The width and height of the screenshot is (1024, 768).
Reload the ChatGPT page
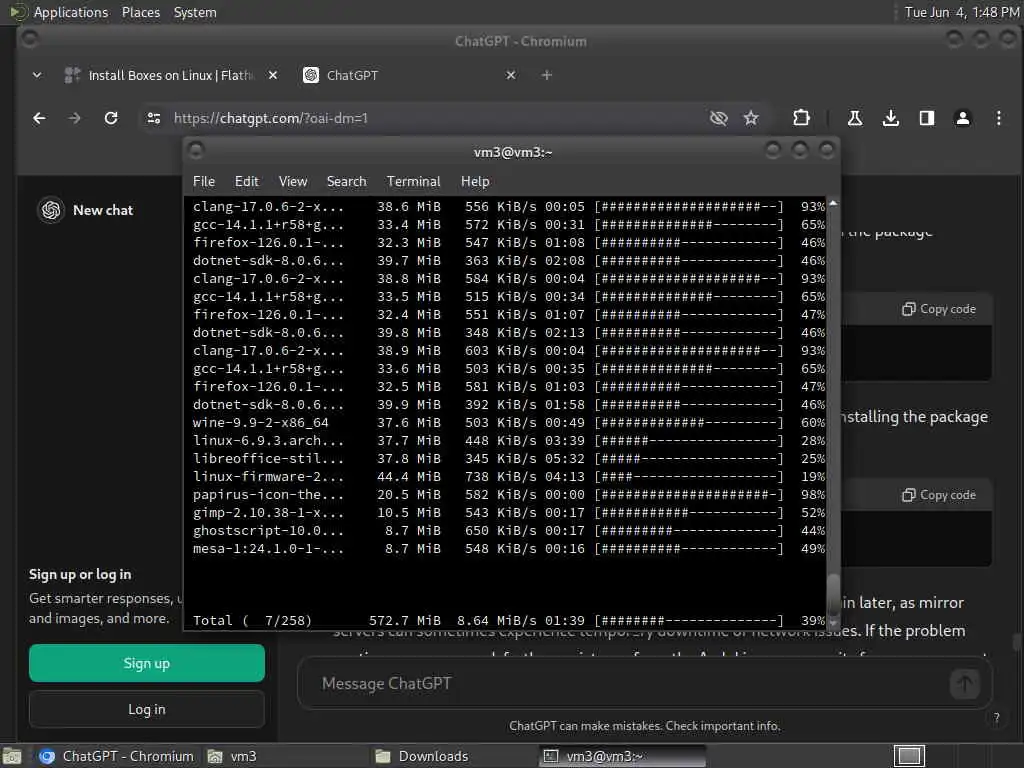(x=111, y=118)
